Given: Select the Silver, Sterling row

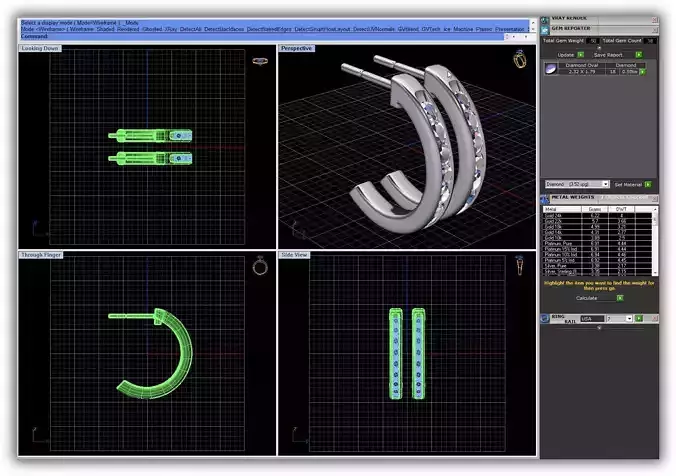Looking at the screenshot, I should [598, 272].
